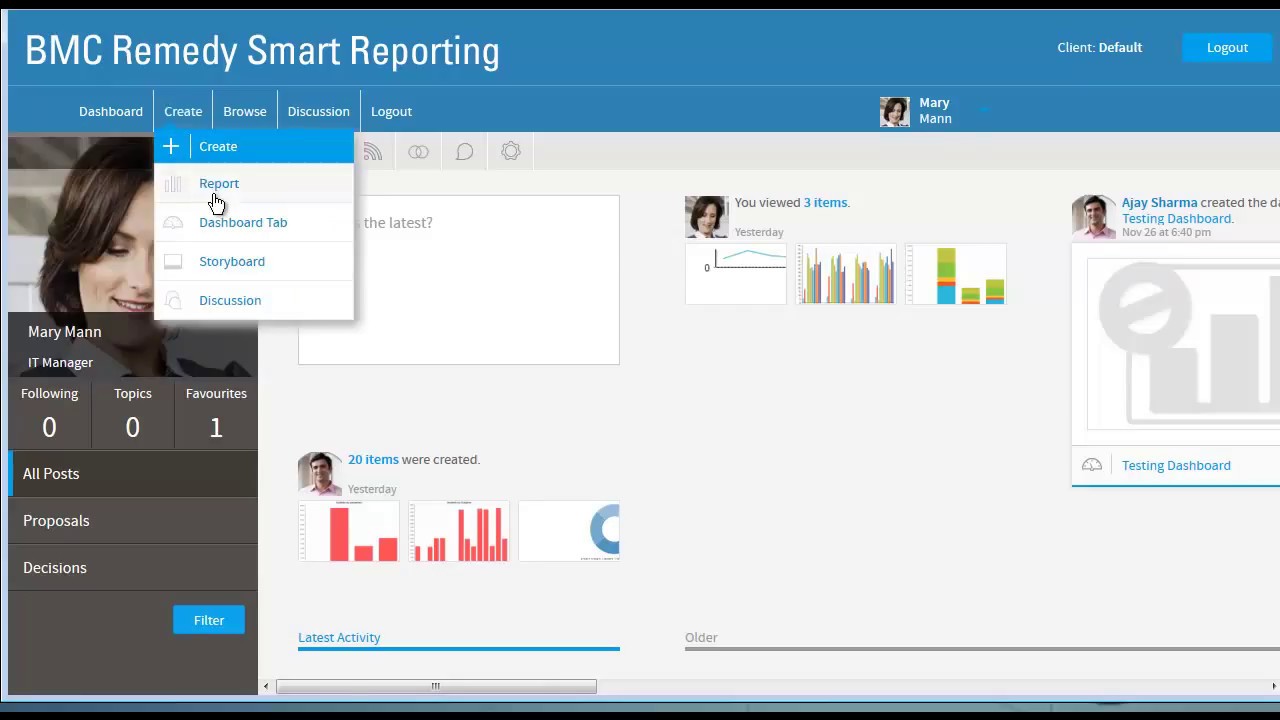Open the Discussion menu in nav bar
Screen dimensions: 1280x720
319,111
